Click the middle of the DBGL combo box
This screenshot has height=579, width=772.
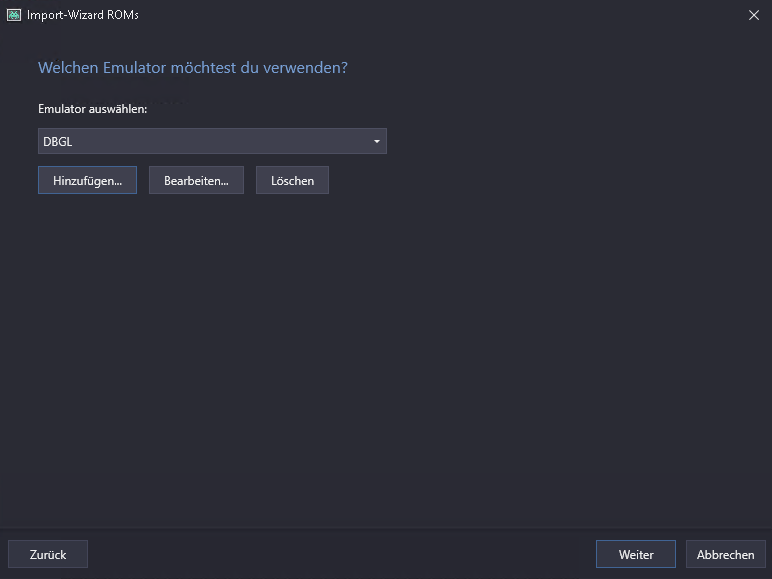point(212,141)
